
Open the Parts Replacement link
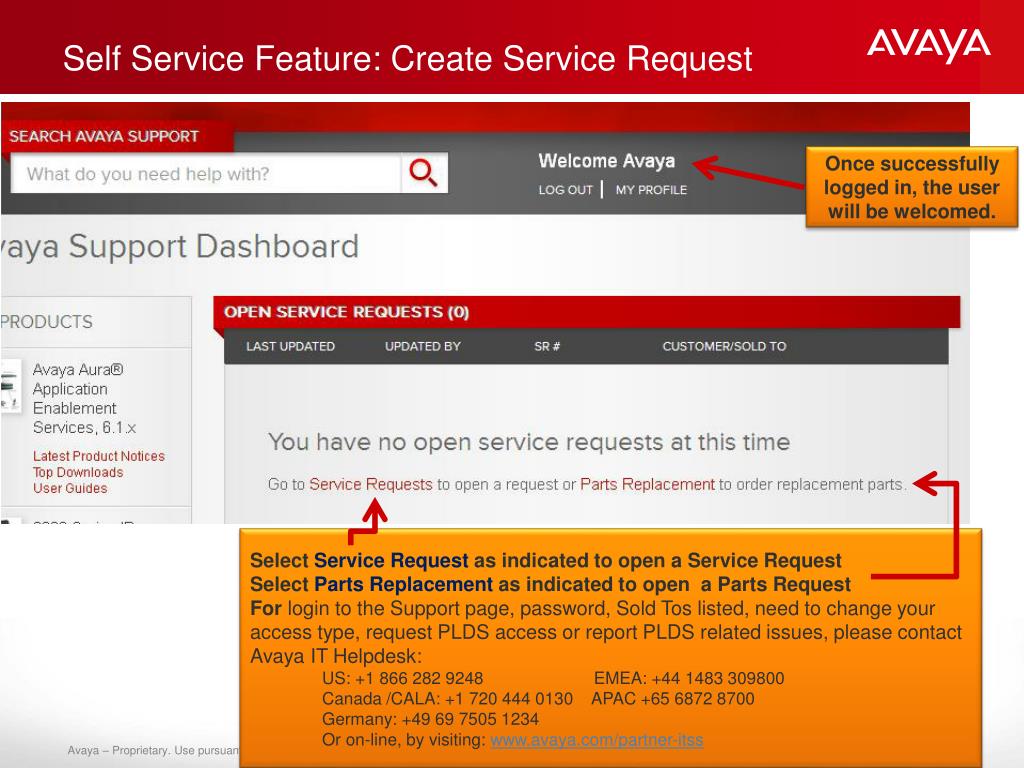click(647, 485)
